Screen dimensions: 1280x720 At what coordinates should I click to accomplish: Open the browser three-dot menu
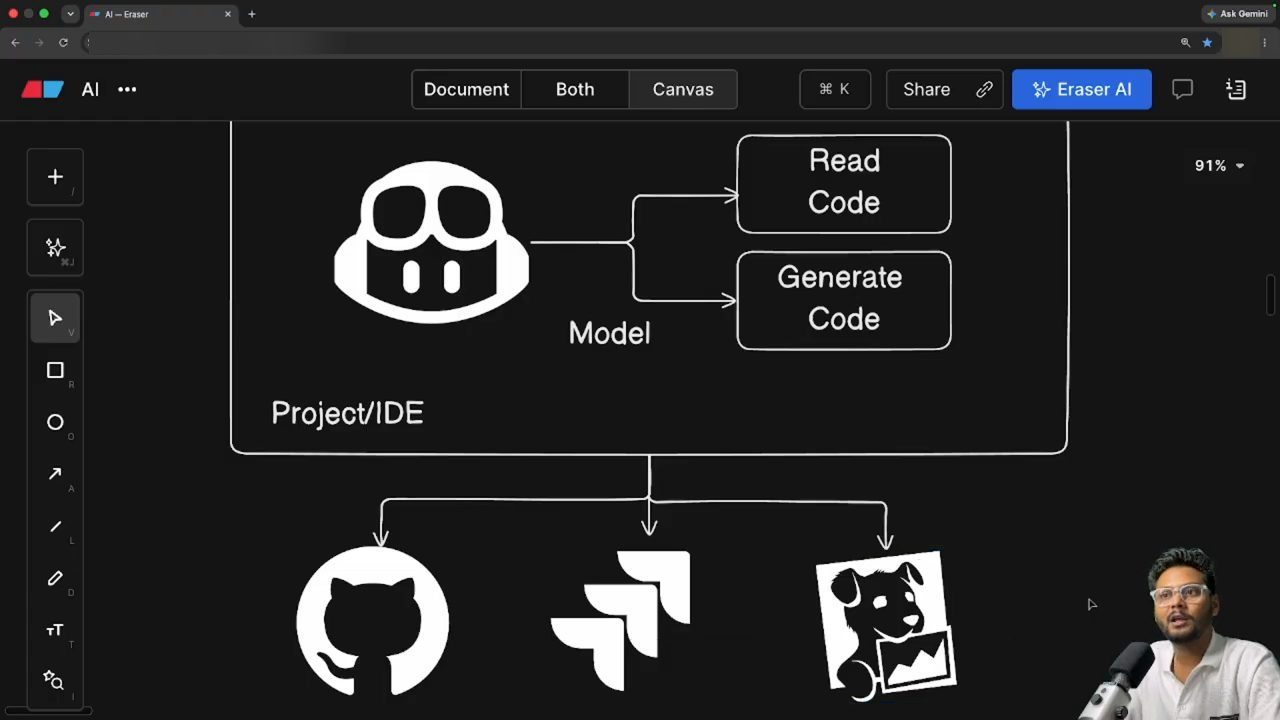1265,42
